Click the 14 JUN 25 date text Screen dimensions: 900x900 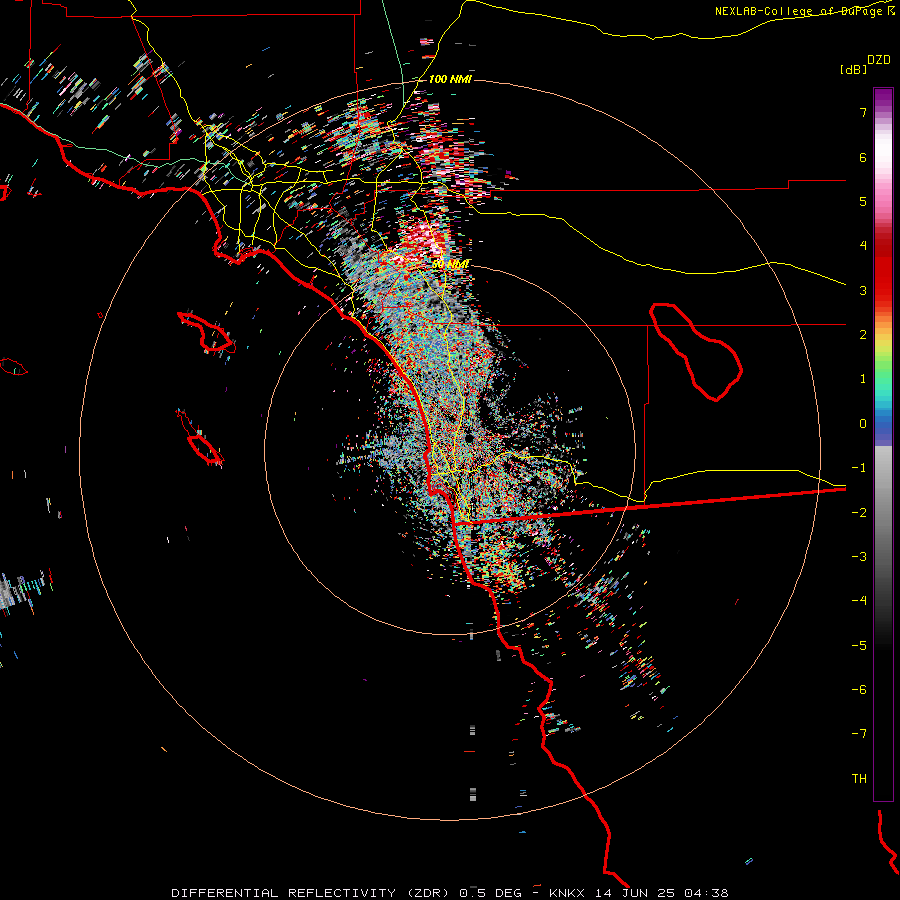[x=636, y=893]
